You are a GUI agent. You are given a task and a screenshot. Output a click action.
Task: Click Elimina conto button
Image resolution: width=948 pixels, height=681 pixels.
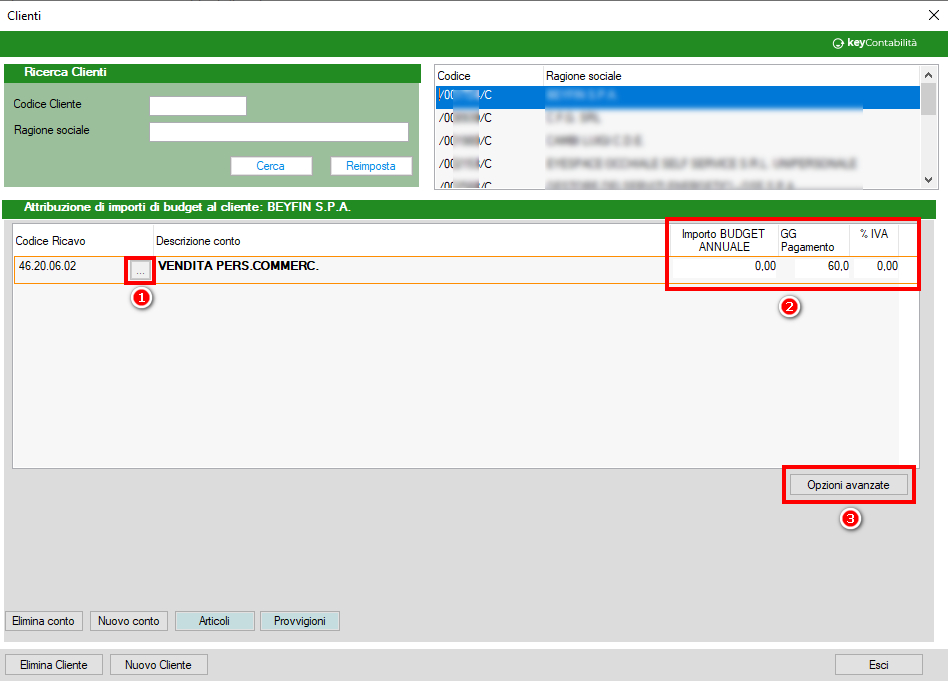43,621
